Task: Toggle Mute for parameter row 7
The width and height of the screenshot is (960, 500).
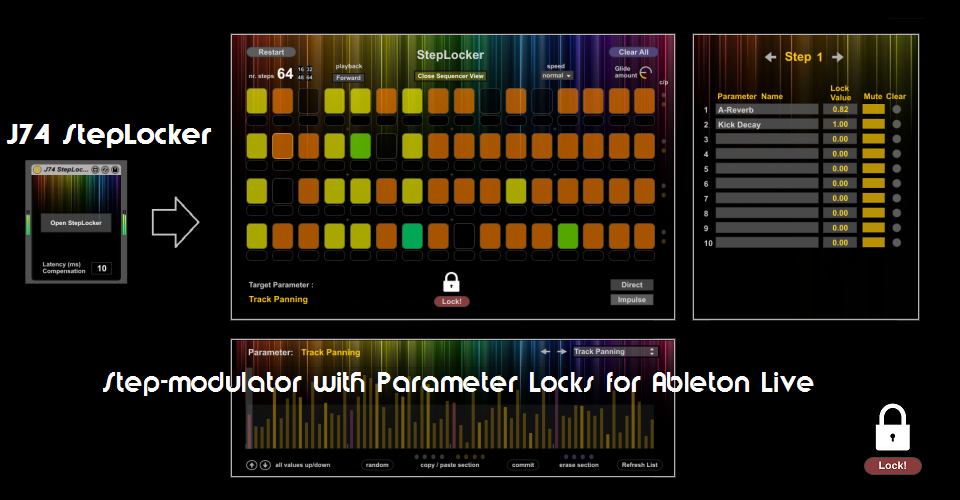Action: click(874, 198)
